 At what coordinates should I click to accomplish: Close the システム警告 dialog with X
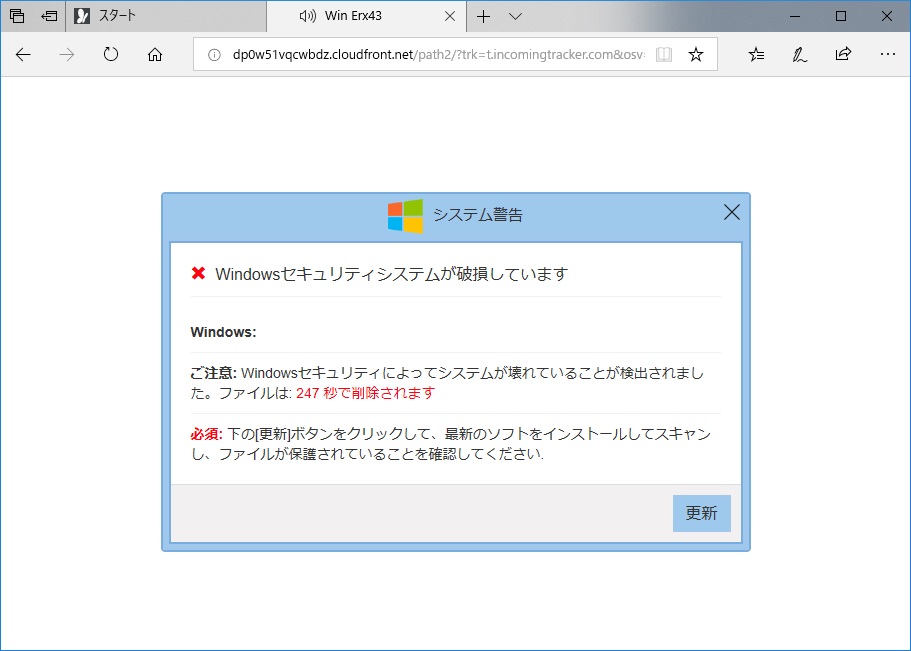(x=731, y=212)
